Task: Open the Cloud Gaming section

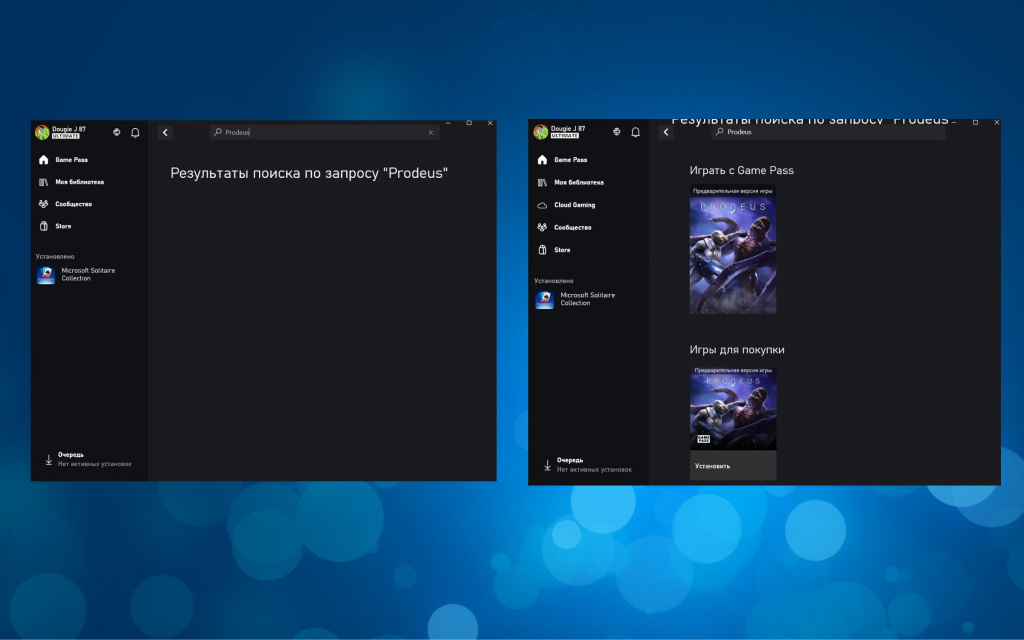Action: tap(574, 205)
